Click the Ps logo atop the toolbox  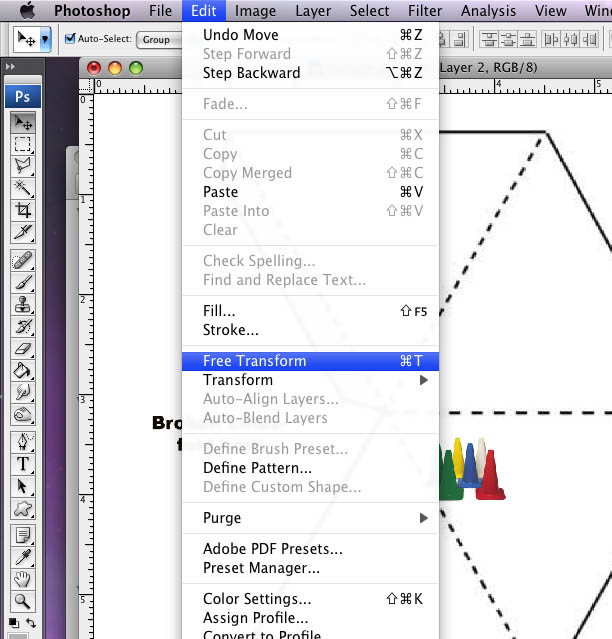point(23,97)
